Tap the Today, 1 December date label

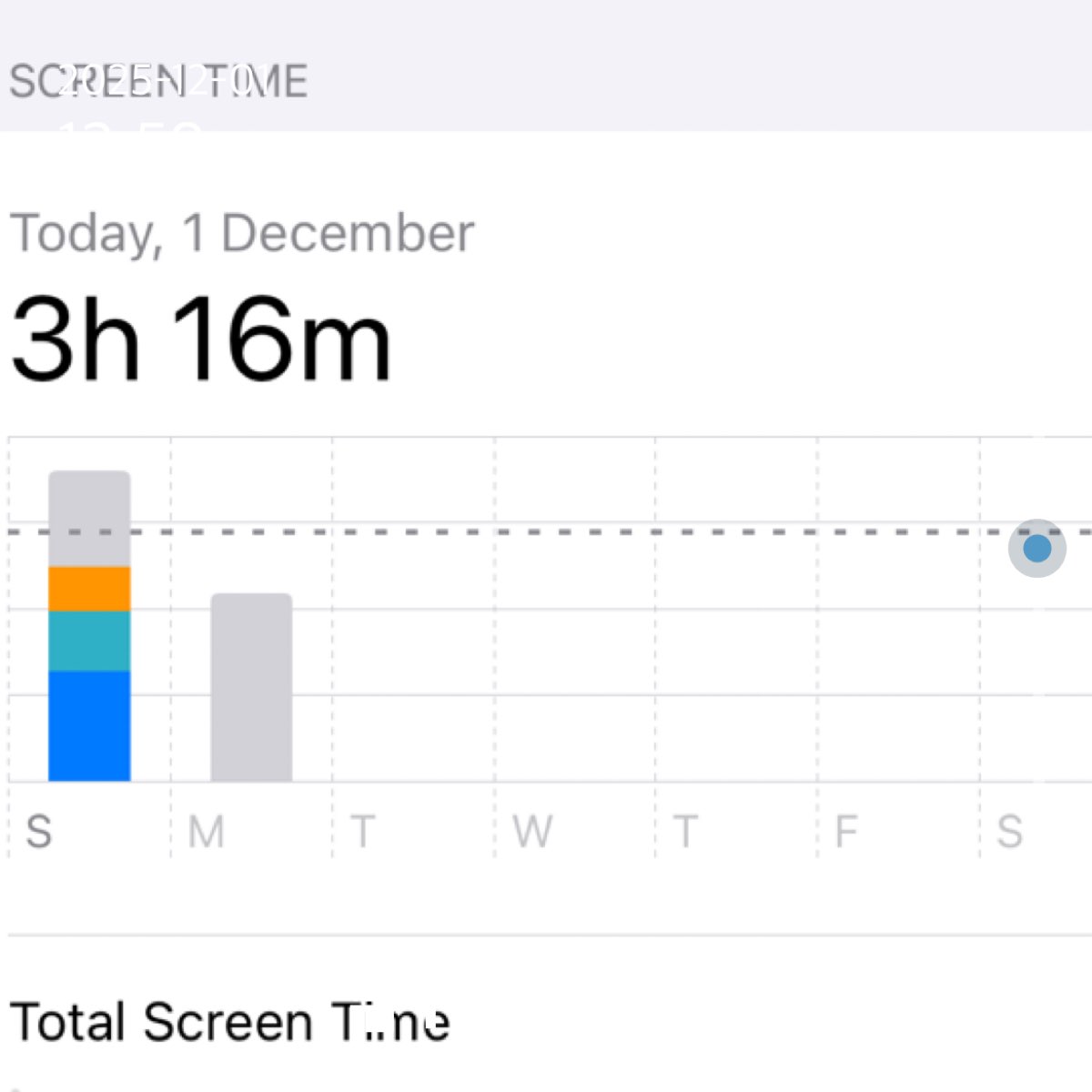241,233
